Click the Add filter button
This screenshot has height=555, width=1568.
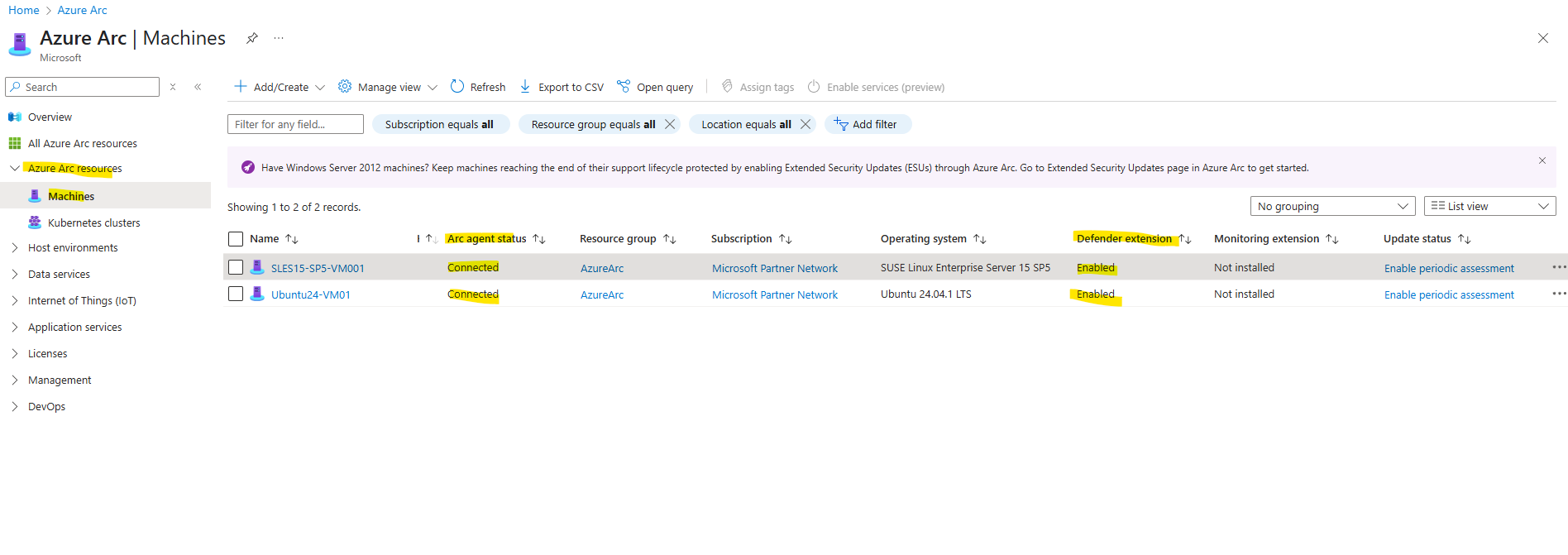click(x=868, y=124)
